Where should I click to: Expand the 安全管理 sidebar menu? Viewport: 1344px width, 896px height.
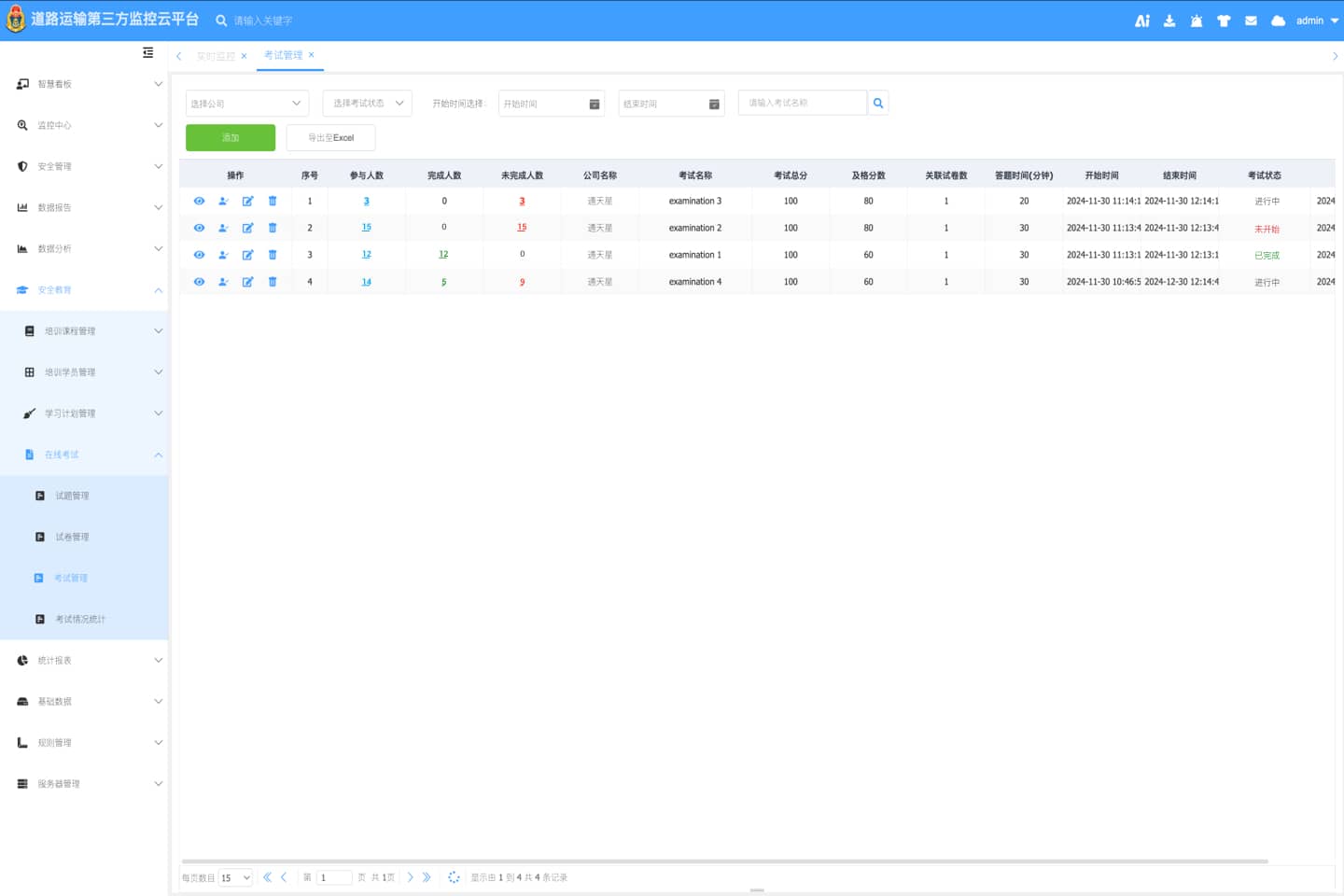(84, 166)
